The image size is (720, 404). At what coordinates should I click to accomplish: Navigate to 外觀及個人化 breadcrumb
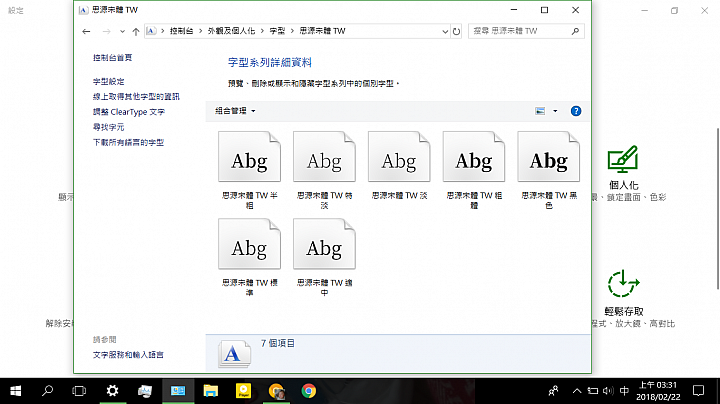(x=231, y=31)
